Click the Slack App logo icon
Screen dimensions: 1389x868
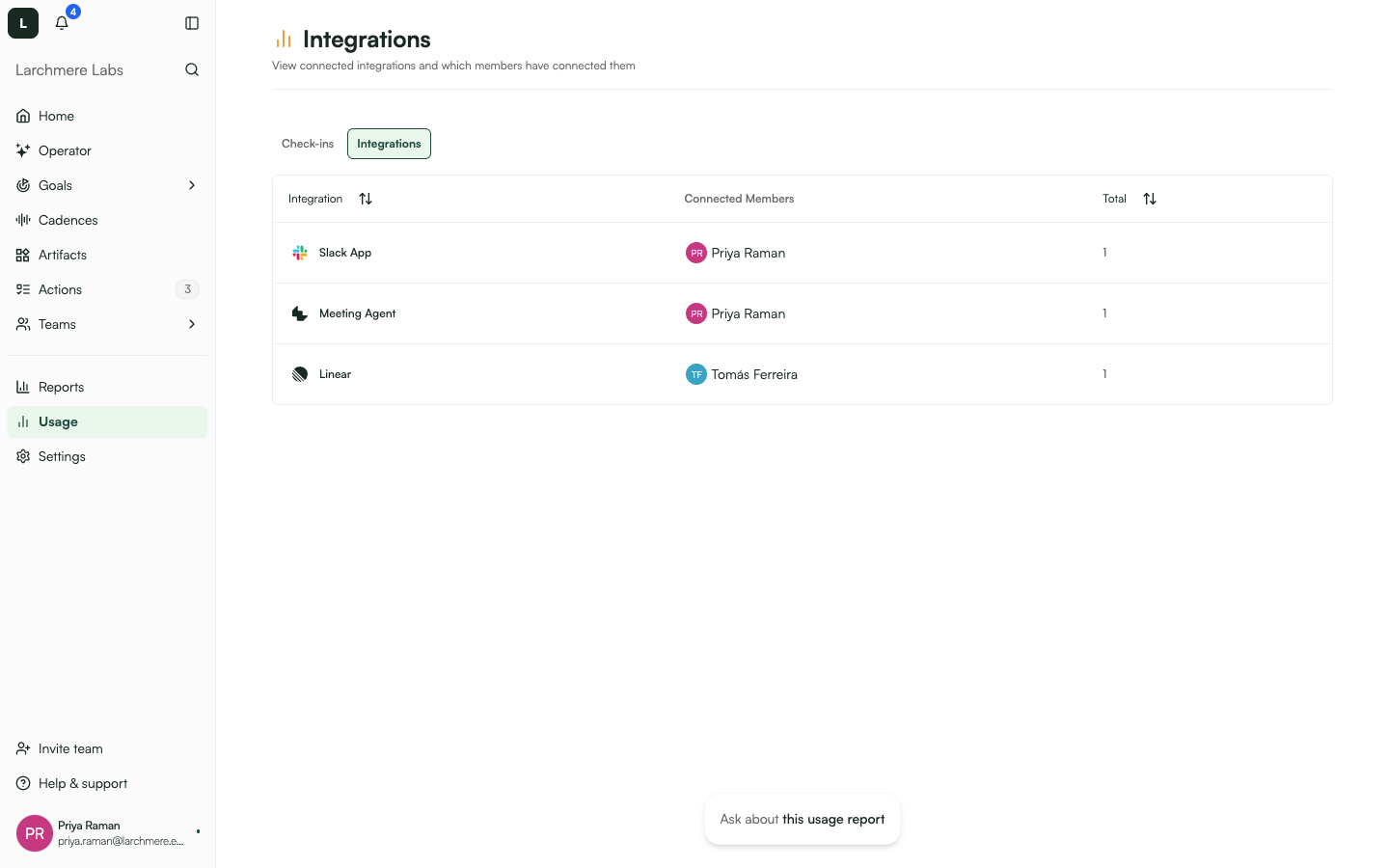tap(300, 253)
